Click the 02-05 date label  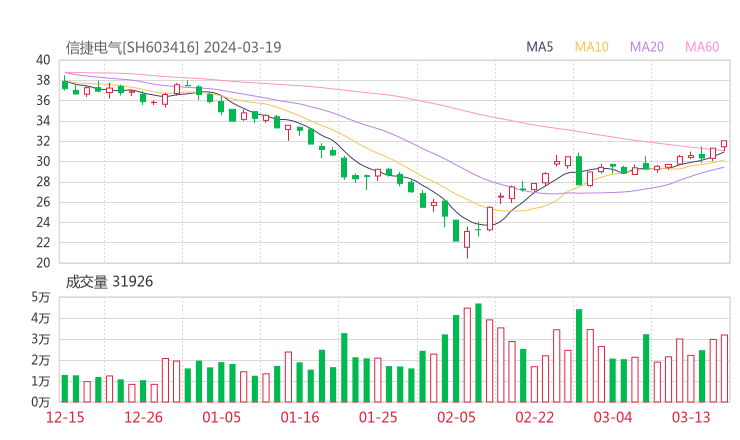coord(456,417)
